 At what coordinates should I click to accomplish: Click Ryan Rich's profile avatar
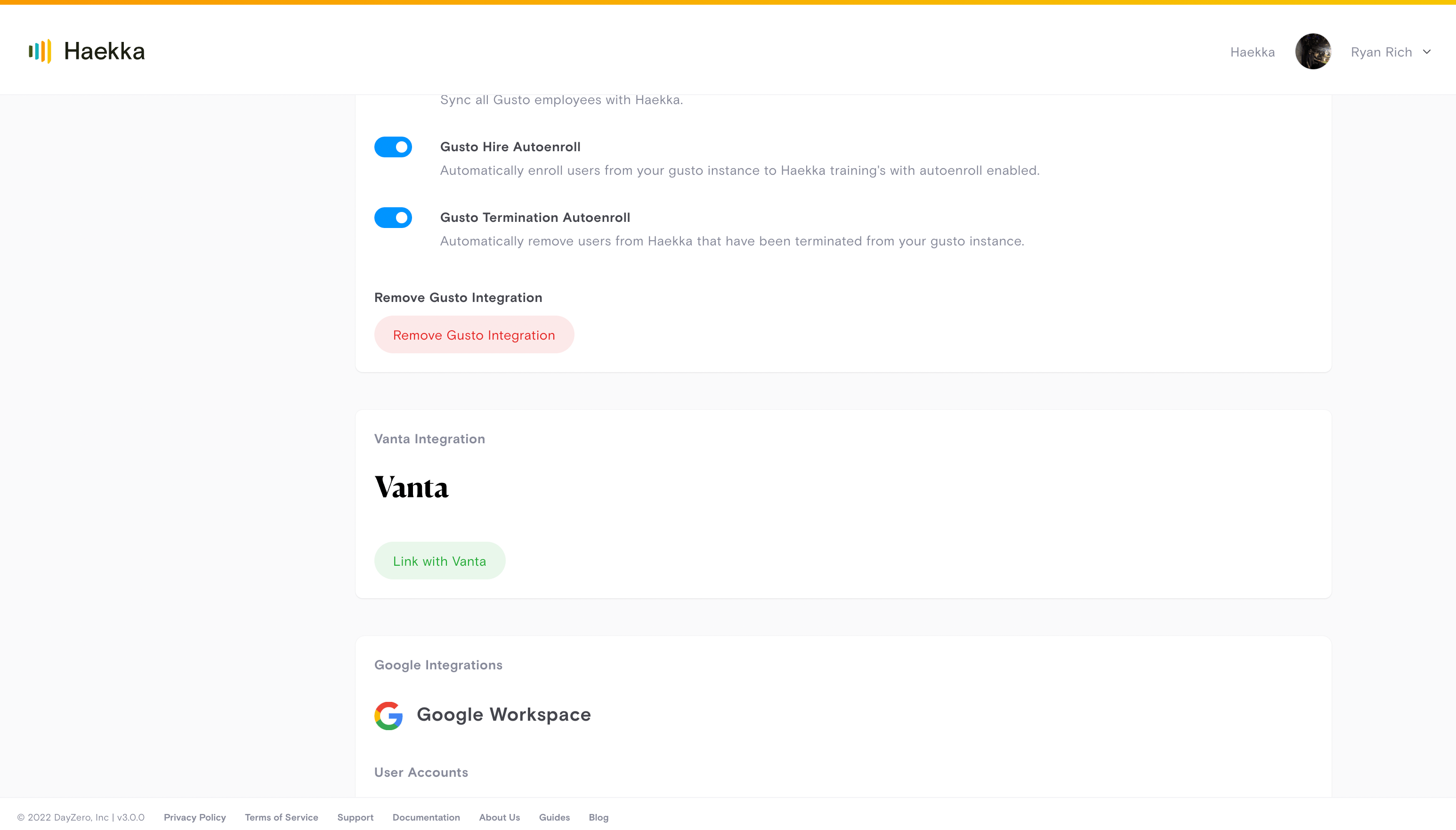click(1312, 52)
